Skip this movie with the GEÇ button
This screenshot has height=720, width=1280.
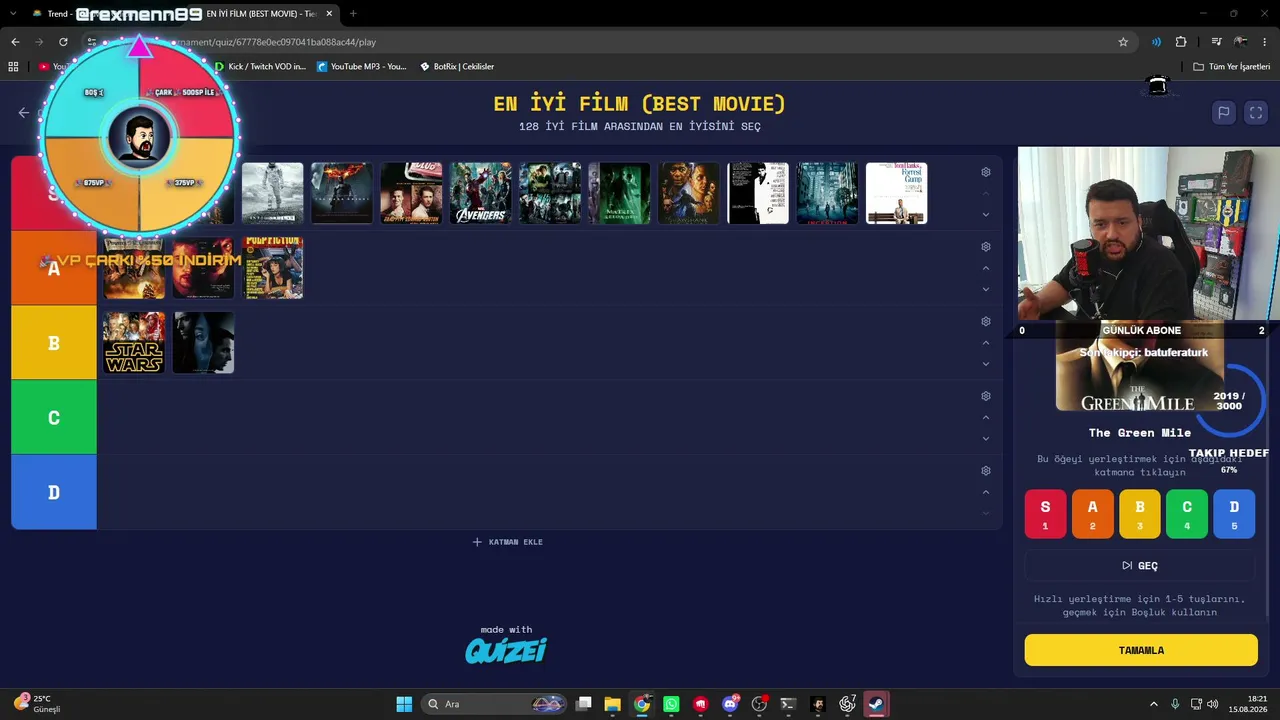1140,566
